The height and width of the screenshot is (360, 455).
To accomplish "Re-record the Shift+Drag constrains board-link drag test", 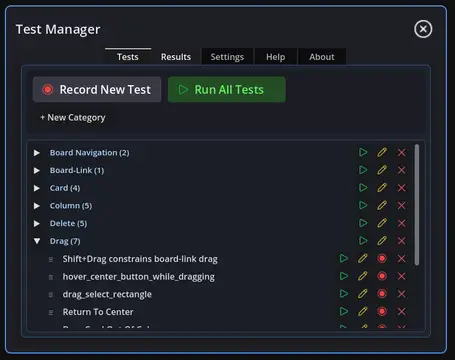I will pos(382,258).
